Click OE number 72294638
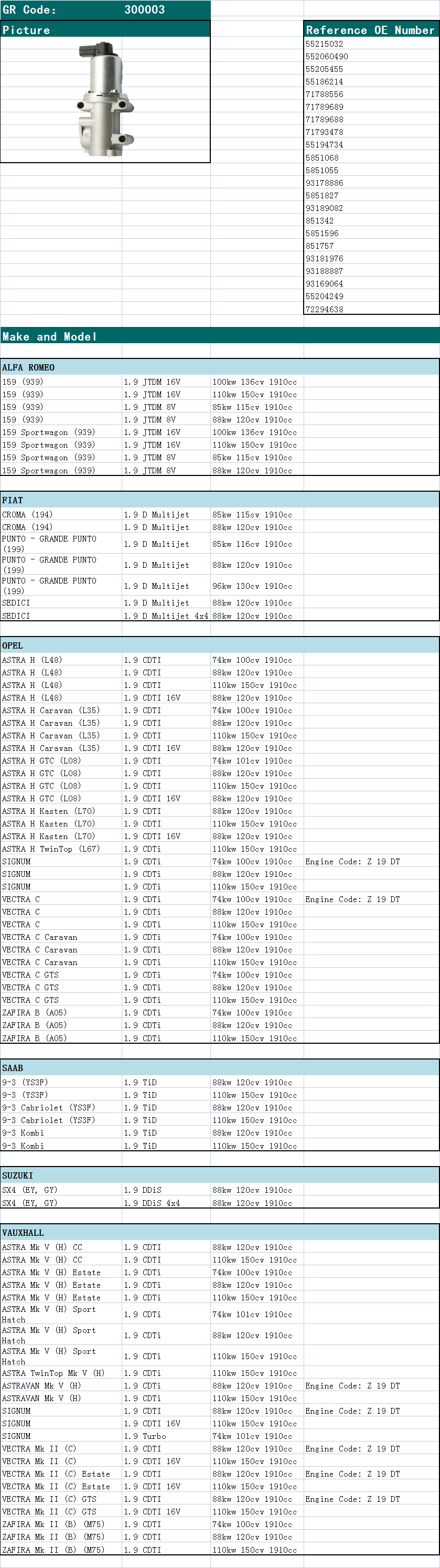Viewport: 440px width, 1568px height. point(325,309)
